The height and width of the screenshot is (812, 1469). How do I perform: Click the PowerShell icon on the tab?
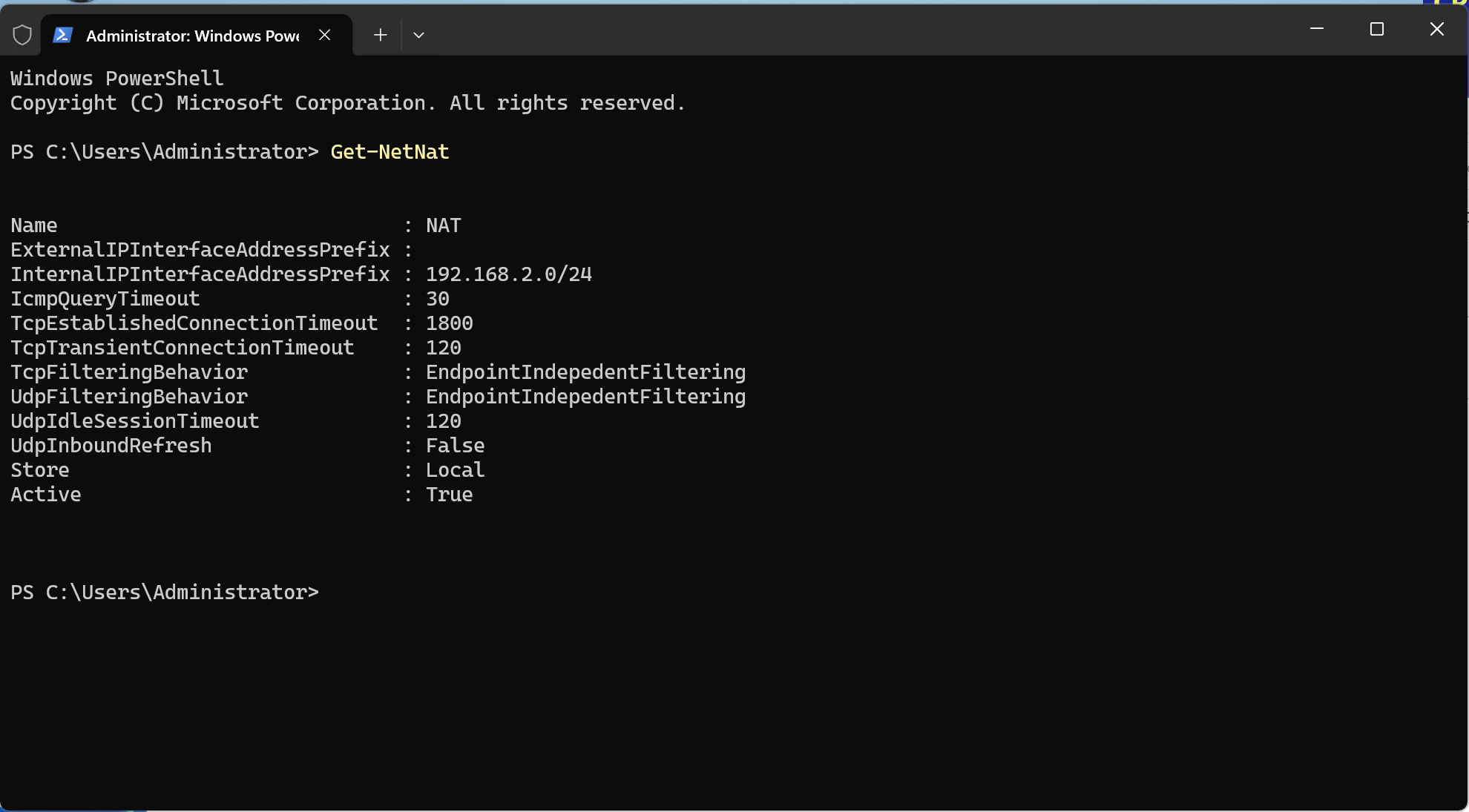63,35
